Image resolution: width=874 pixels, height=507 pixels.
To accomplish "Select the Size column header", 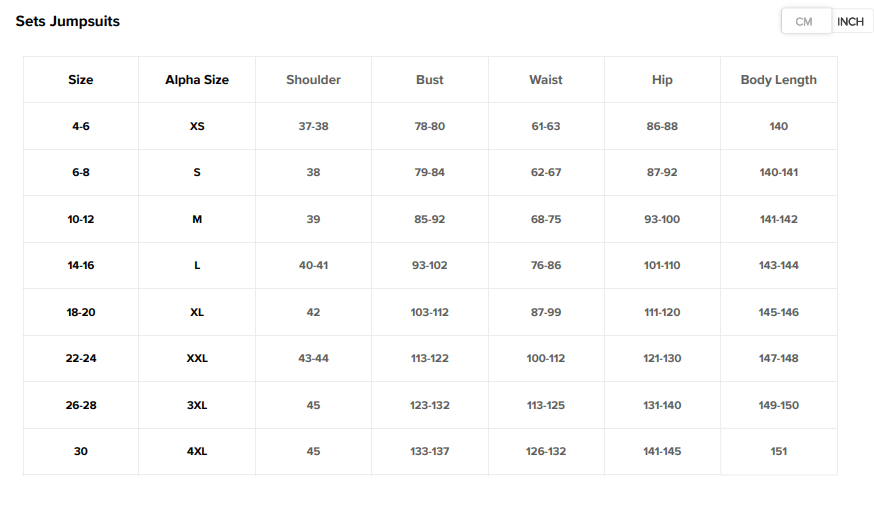I will 81,80.
